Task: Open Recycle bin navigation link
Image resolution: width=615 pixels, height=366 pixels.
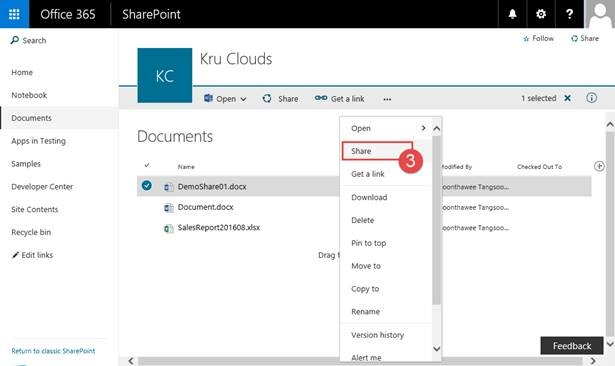Action: (31, 232)
